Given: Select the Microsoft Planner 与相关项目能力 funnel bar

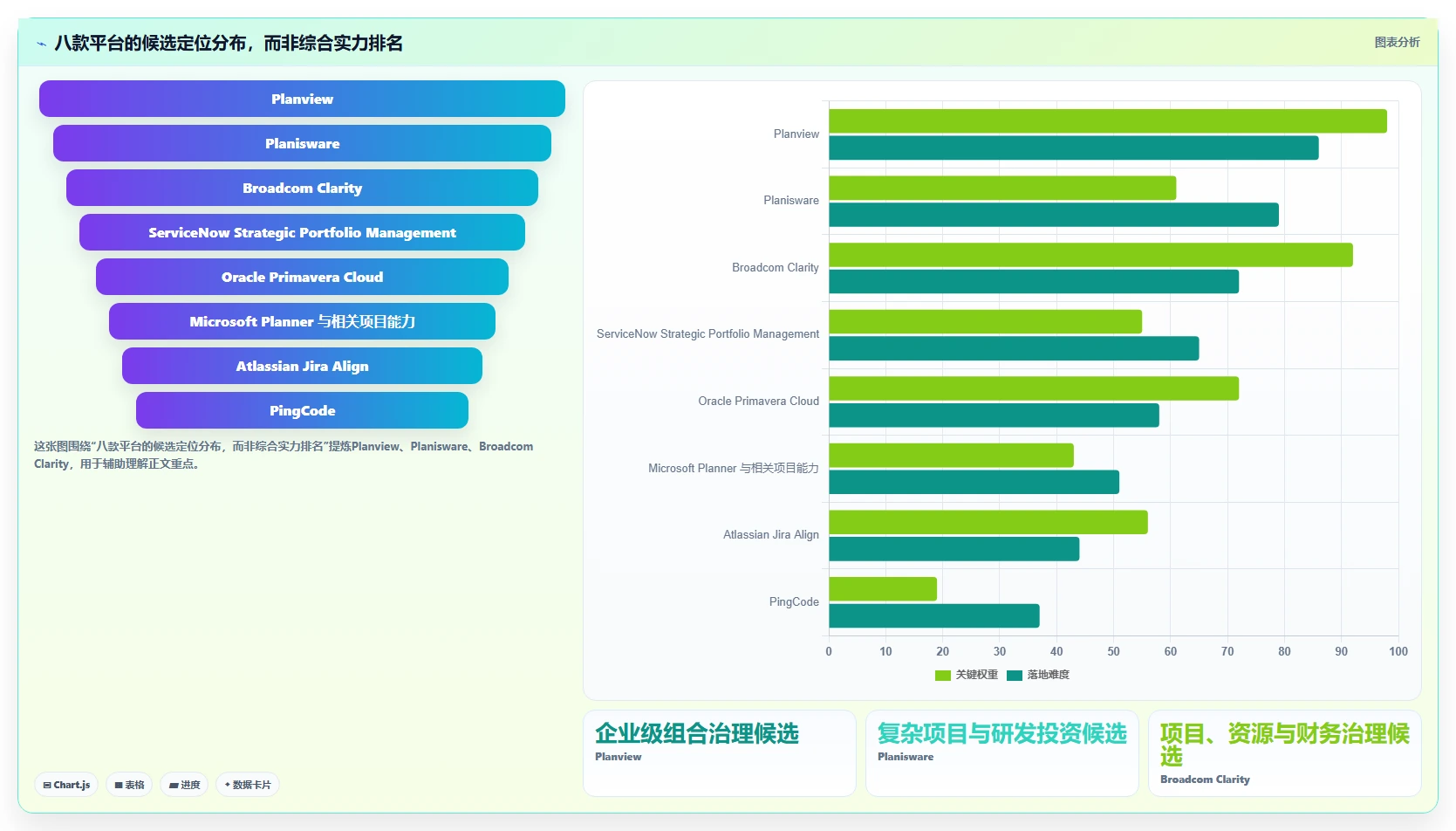Looking at the screenshot, I should point(302,321).
